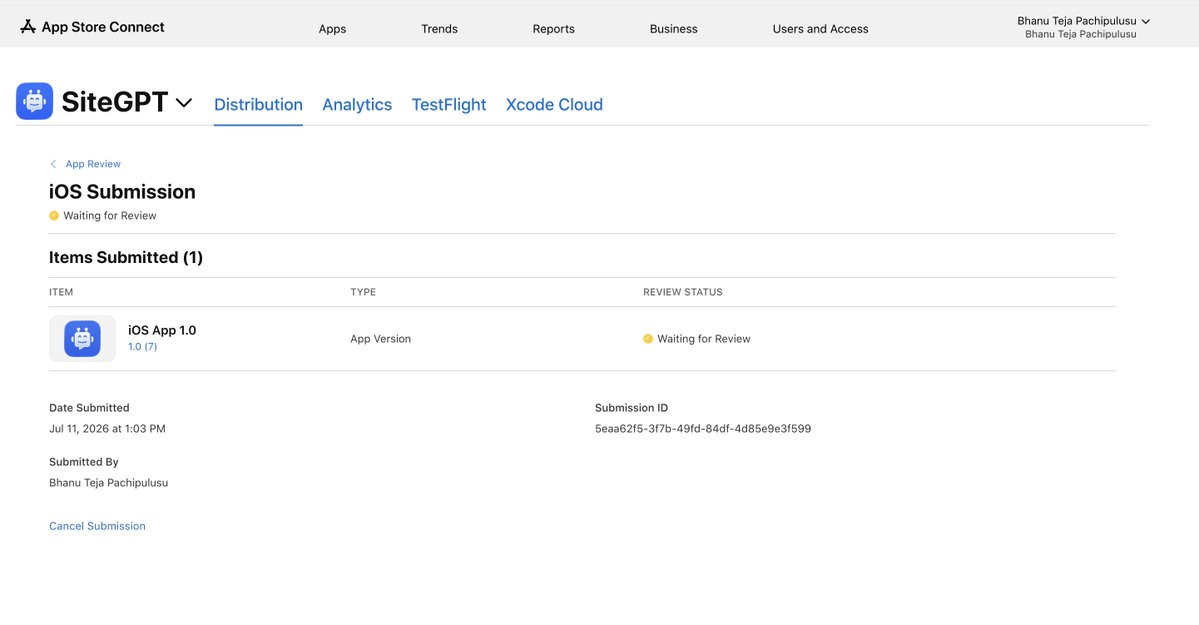
Task: Open Users and Access
Action: click(x=820, y=29)
